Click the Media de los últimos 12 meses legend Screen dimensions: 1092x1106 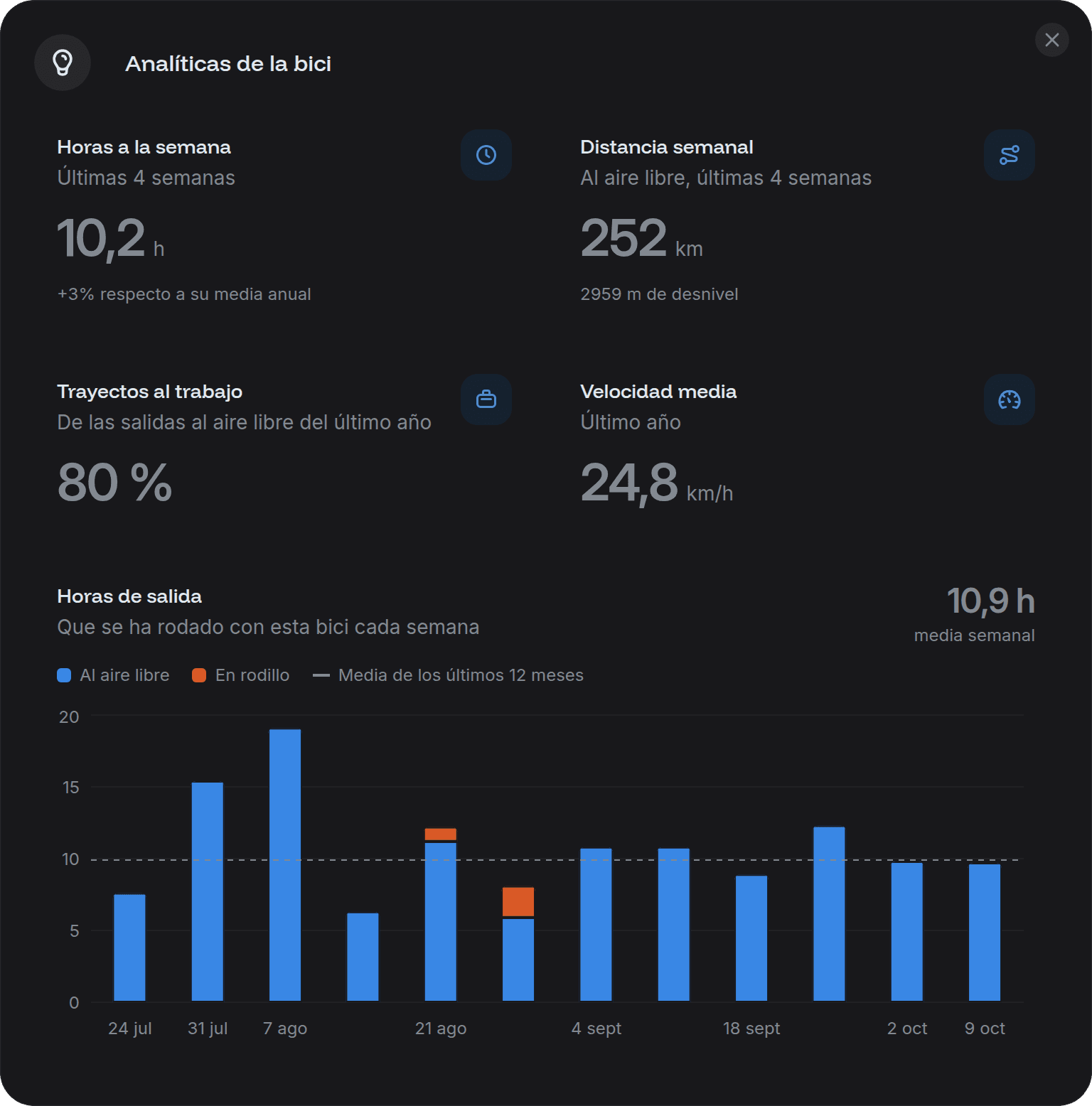(448, 675)
